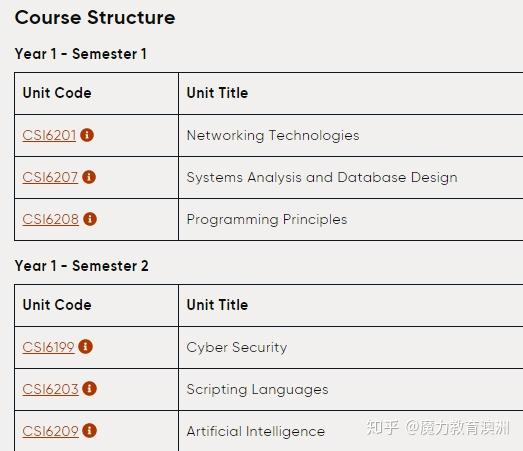Open the CSI6208 unit code link
Image resolution: width=523 pixels, height=451 pixels.
coord(51,220)
